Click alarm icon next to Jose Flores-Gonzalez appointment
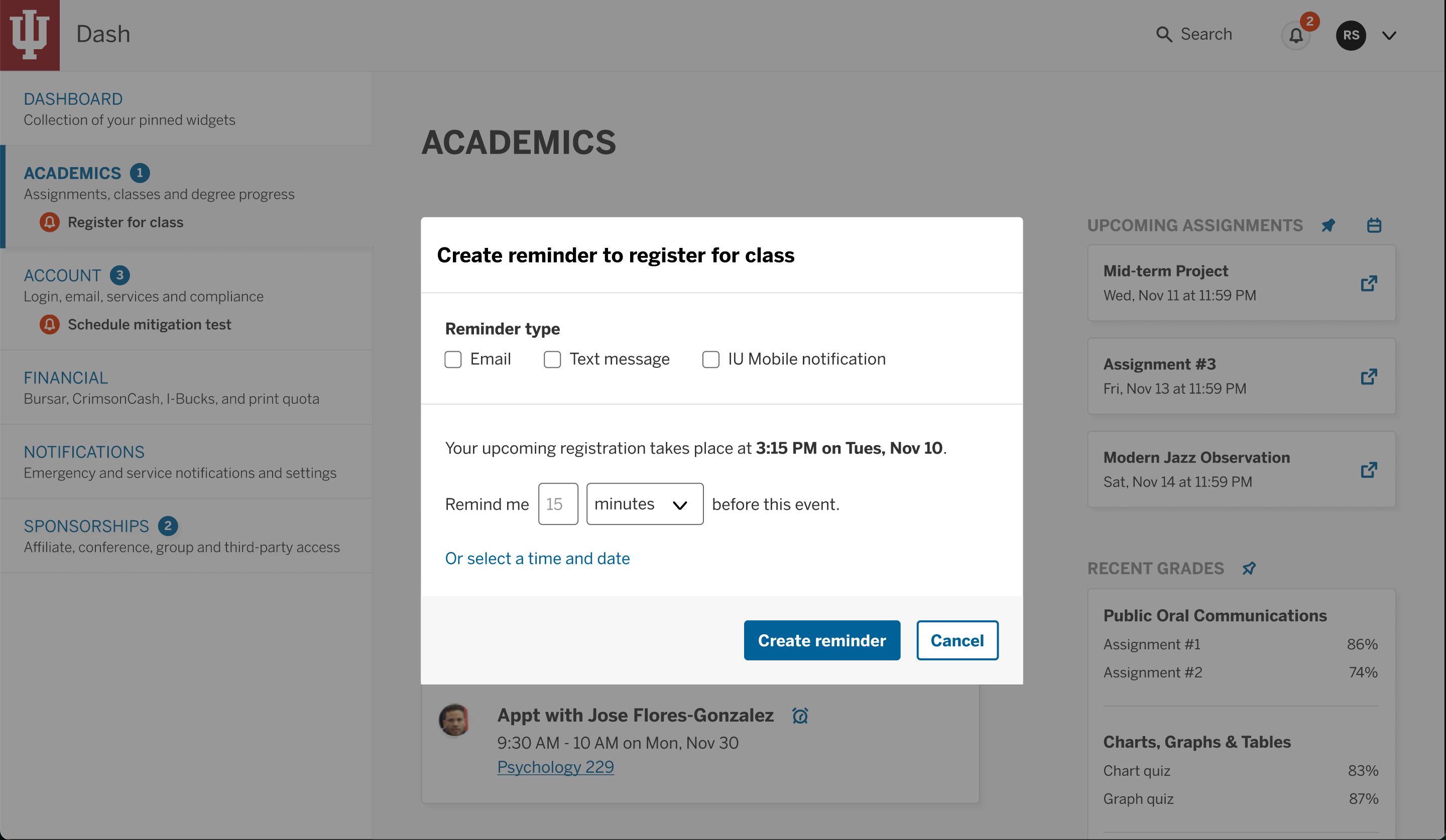1446x840 pixels. tap(800, 715)
